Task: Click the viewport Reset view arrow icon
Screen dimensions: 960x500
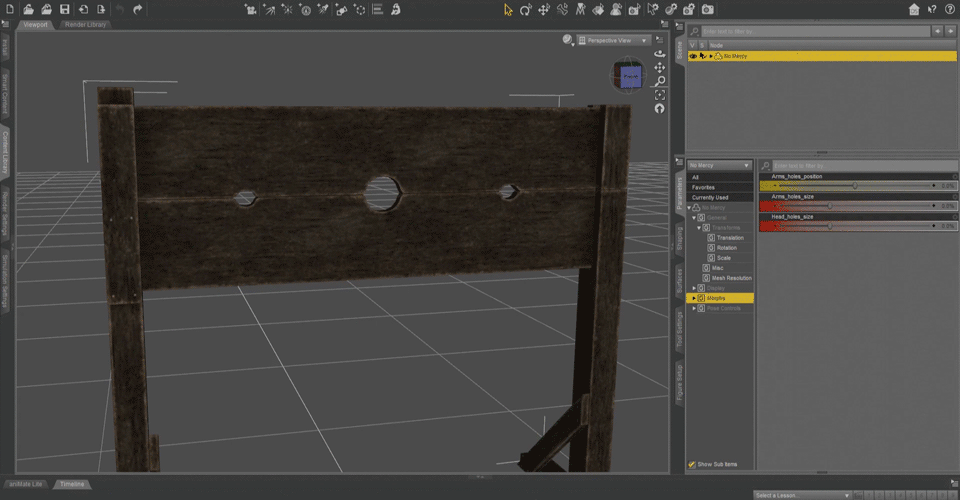Action: [x=659, y=109]
